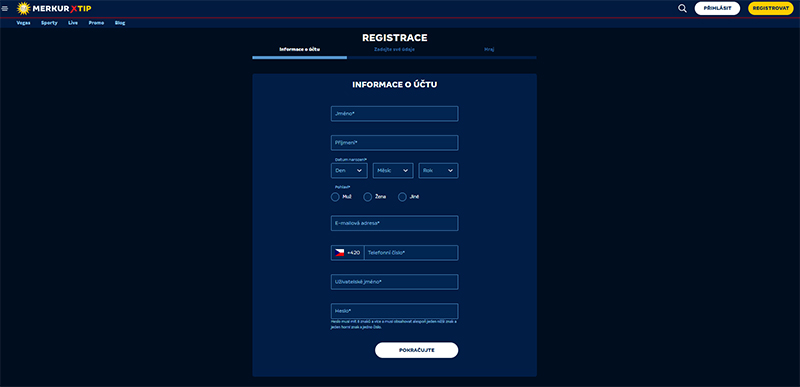Select the Jiné radio button

click(x=402, y=197)
